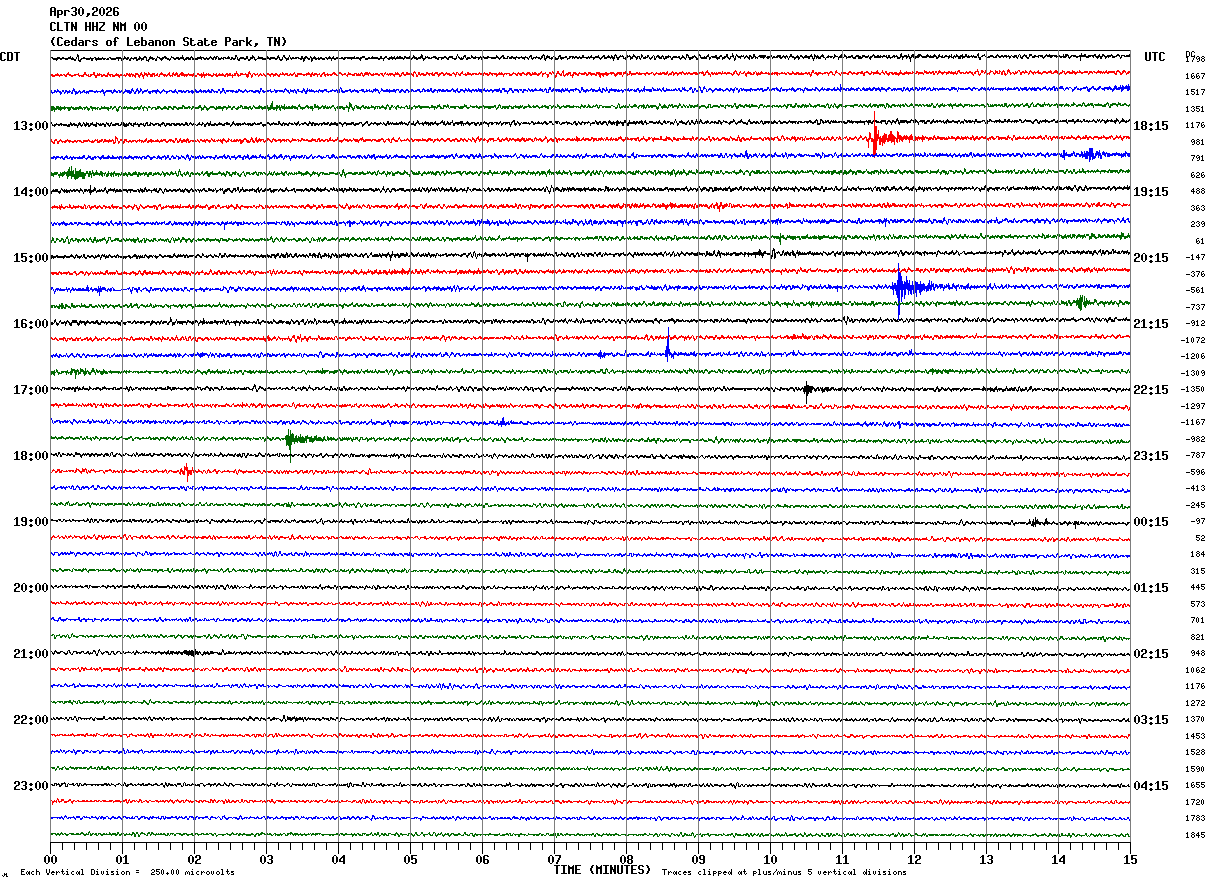Click the traces clipped footnote text
The width and height of the screenshot is (1210, 886).
pyautogui.click(x=784, y=872)
